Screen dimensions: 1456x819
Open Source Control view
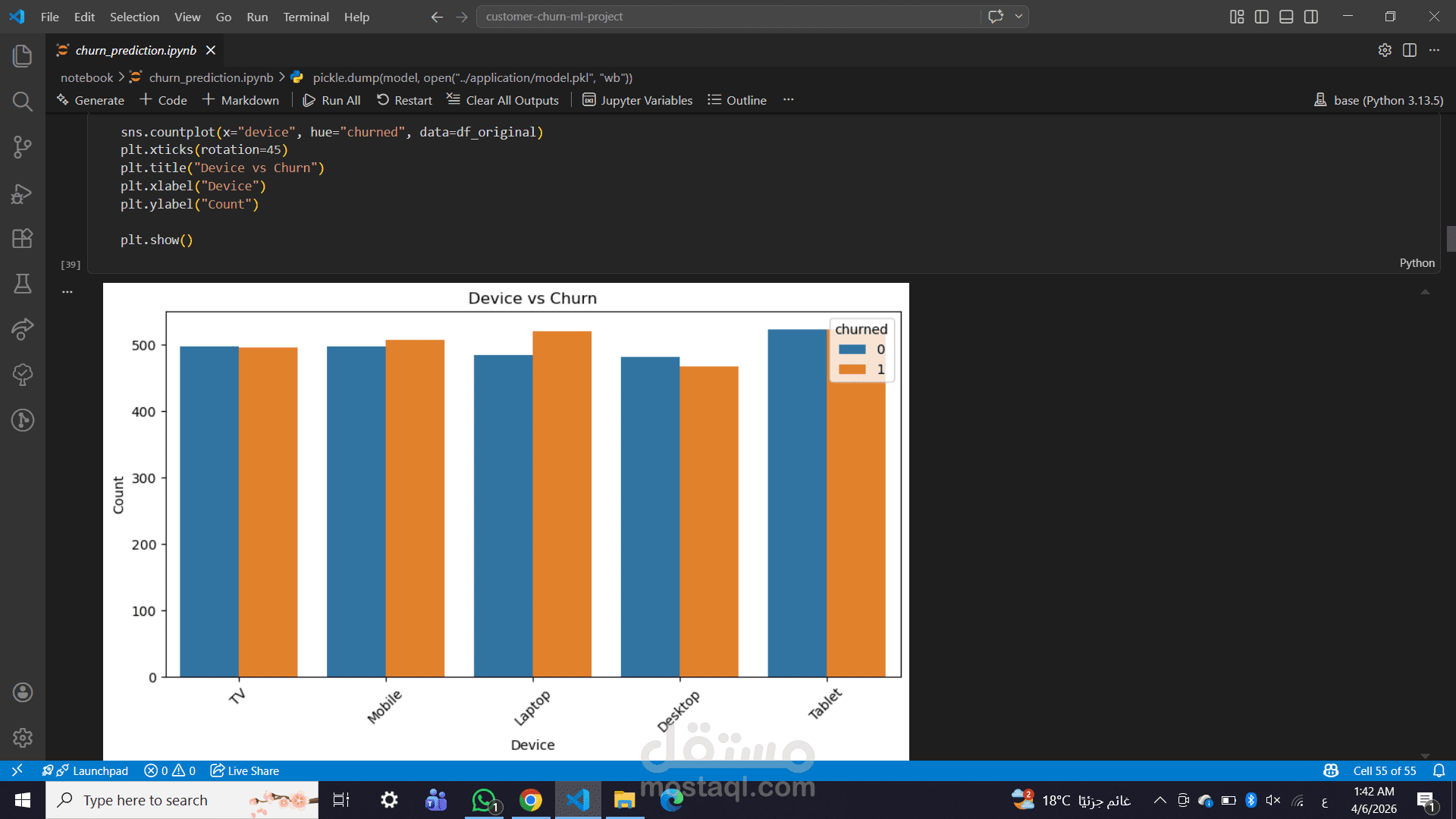coord(22,146)
